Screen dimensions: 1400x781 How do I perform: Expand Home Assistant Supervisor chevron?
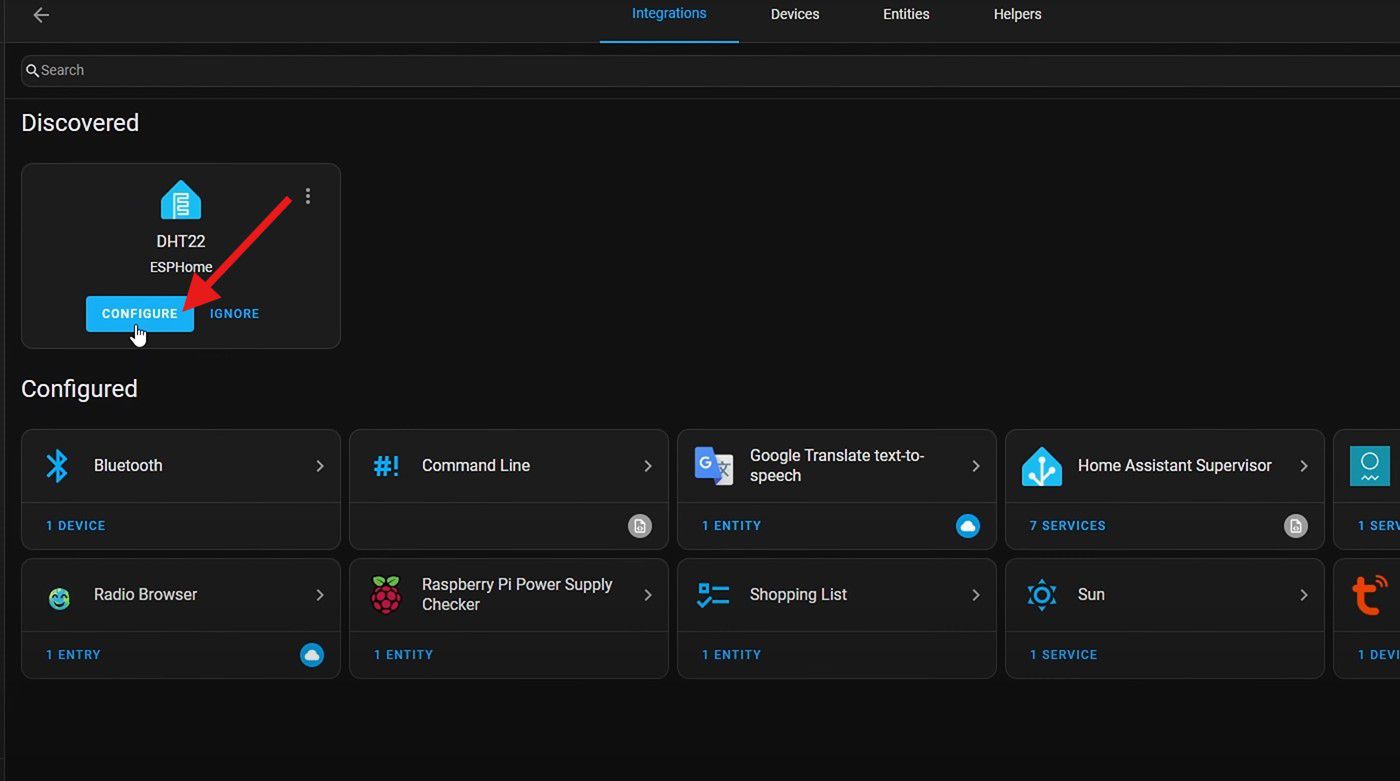1304,466
